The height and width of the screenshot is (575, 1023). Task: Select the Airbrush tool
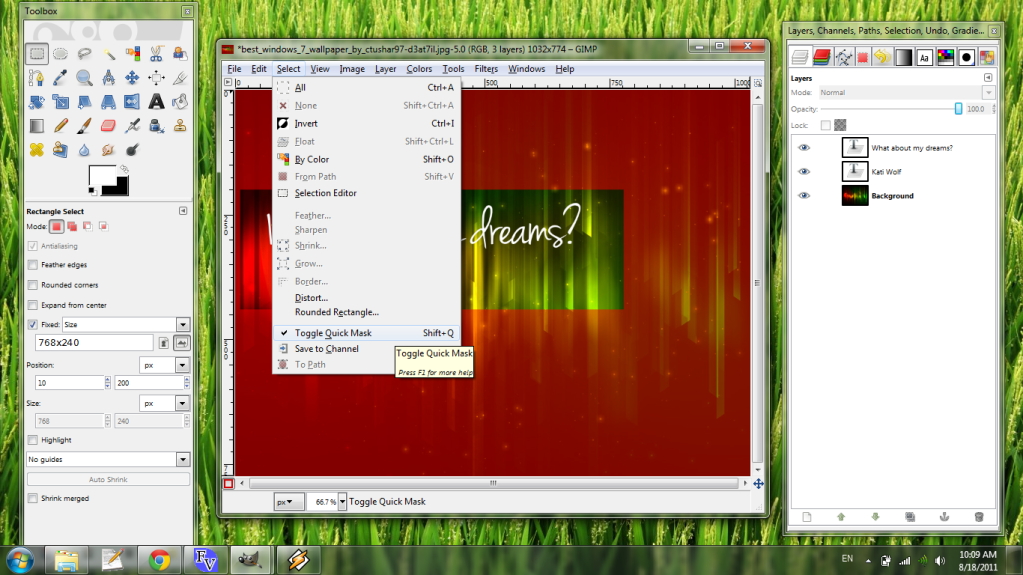click(132, 125)
